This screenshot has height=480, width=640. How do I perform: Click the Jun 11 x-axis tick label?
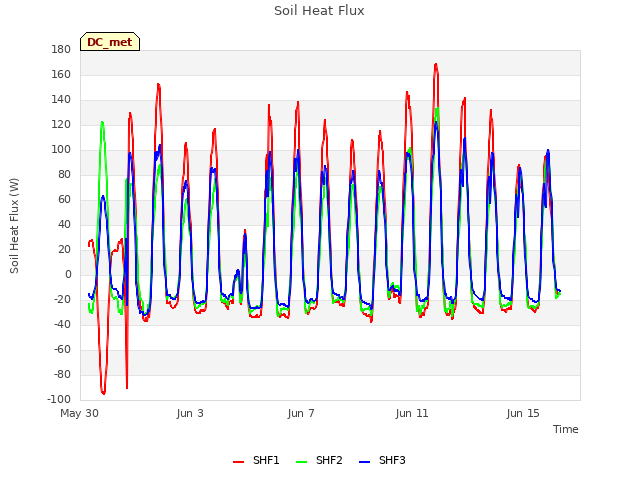412,413
